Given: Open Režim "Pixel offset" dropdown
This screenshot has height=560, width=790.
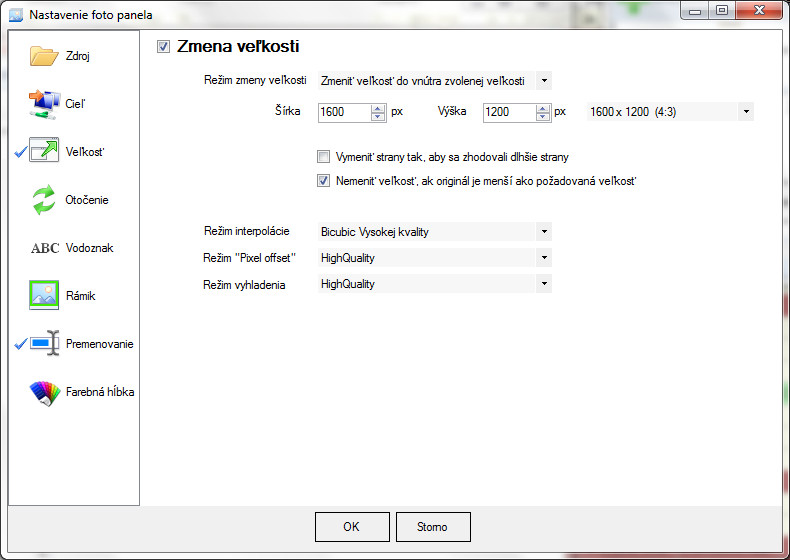Looking at the screenshot, I should pos(544,258).
